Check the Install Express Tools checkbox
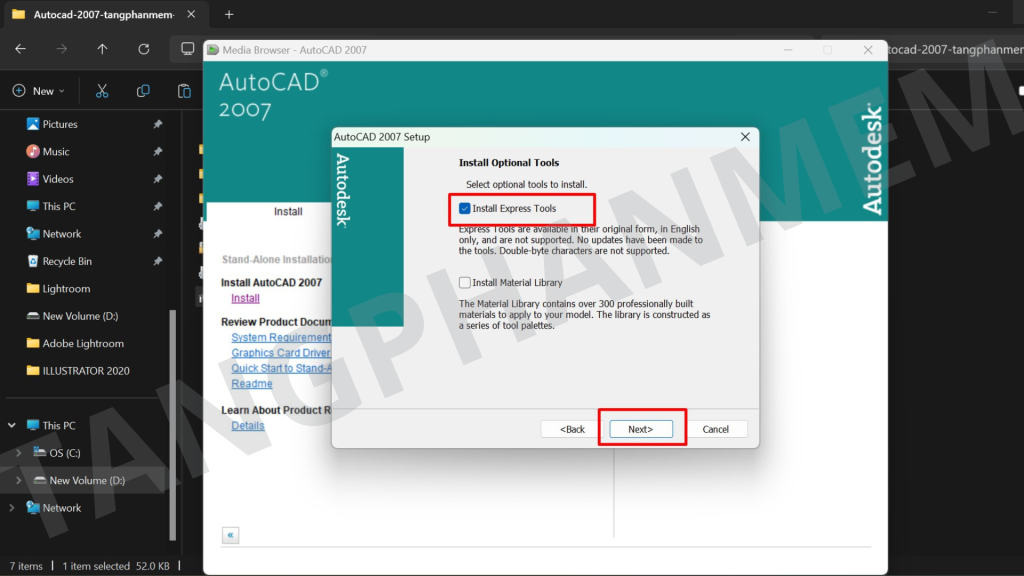 point(465,209)
